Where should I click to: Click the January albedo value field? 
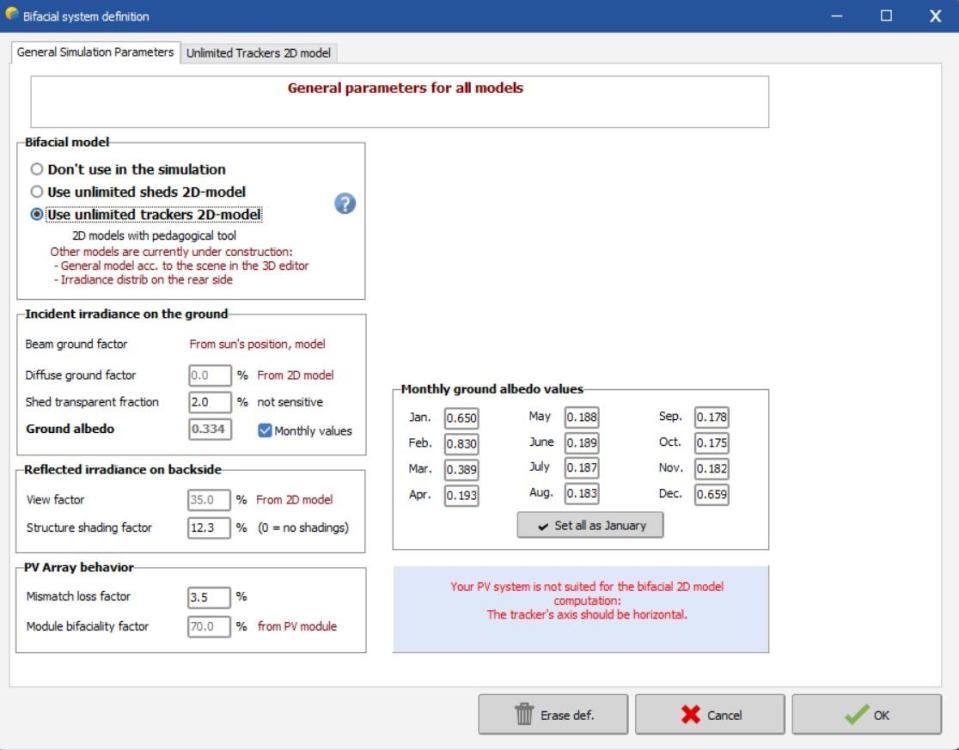(462, 417)
